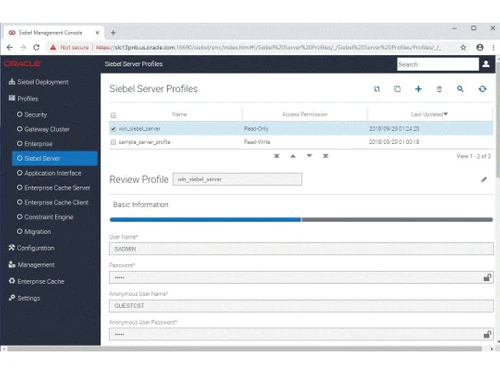Click the vertical page scrollbar
This screenshot has width=500, height=375.
(498, 120)
